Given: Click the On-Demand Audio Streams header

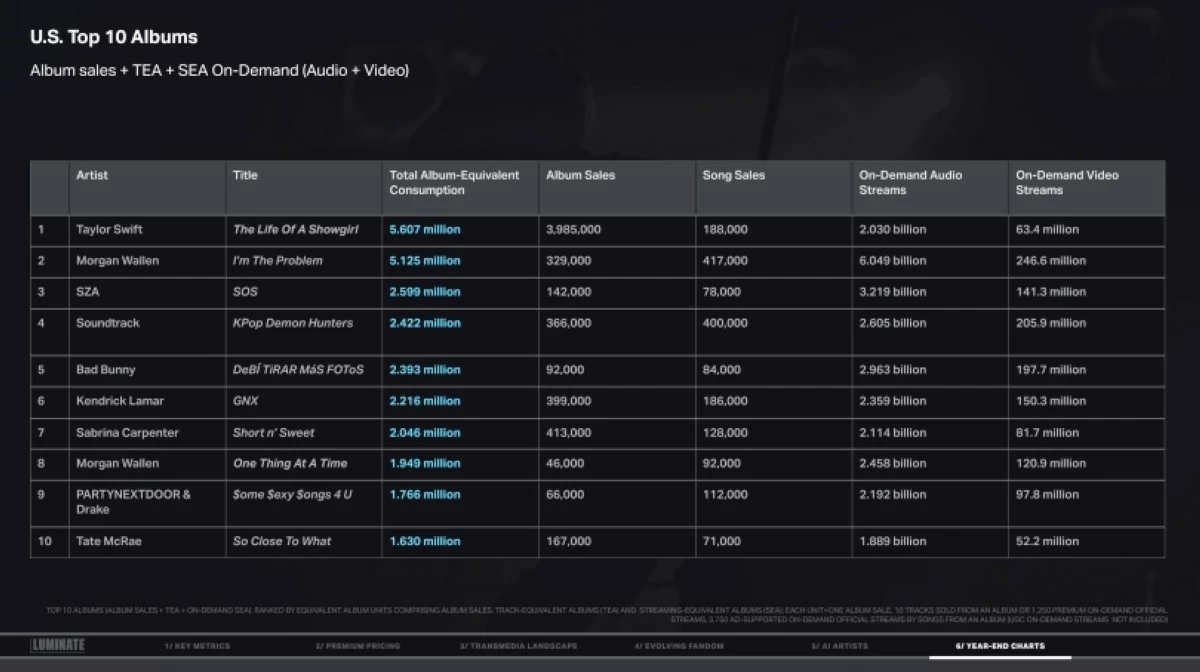Looking at the screenshot, I should pos(910,182).
